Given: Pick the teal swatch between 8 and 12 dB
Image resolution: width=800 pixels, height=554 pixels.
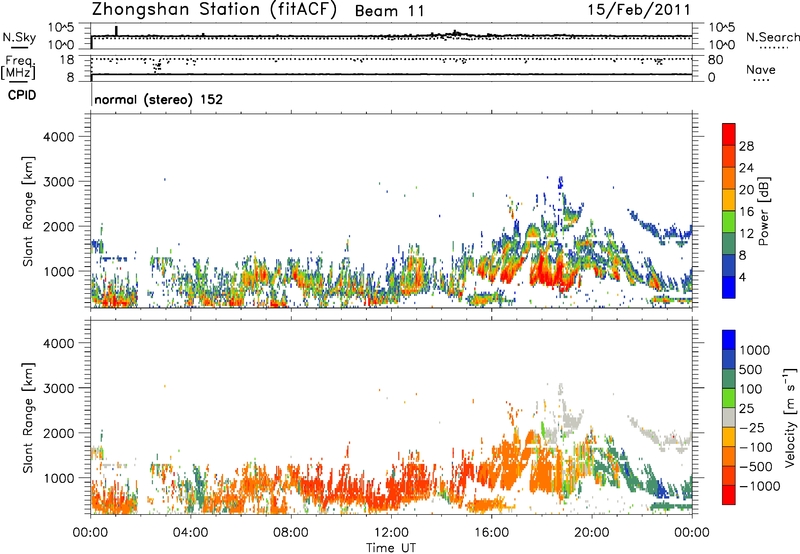Looking at the screenshot, I should coord(729,244).
